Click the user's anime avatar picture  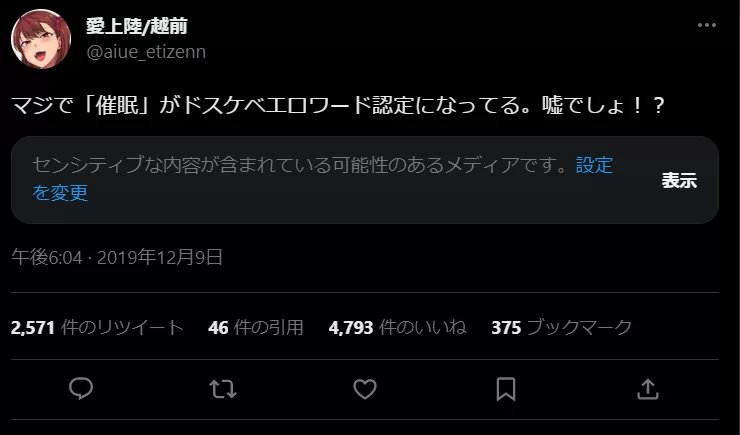tap(41, 39)
